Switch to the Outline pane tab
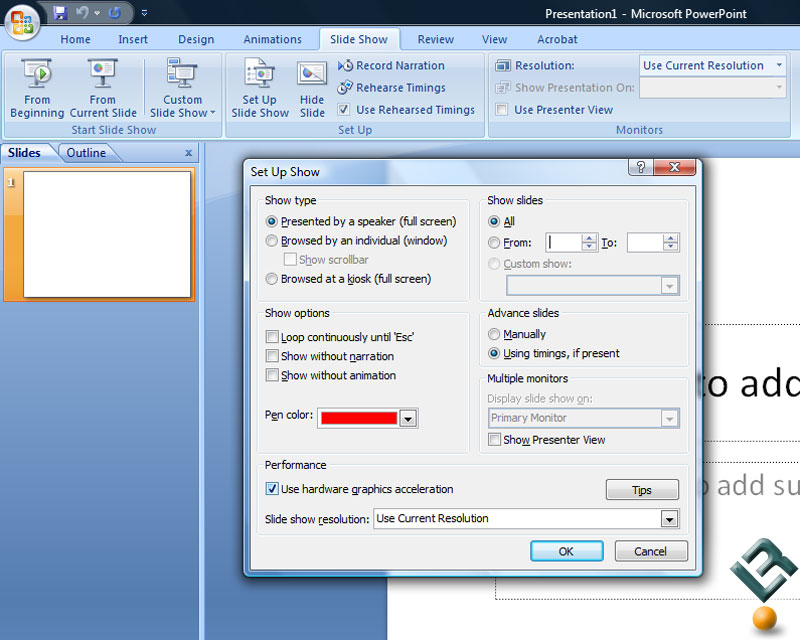This screenshot has width=800, height=640. click(86, 153)
